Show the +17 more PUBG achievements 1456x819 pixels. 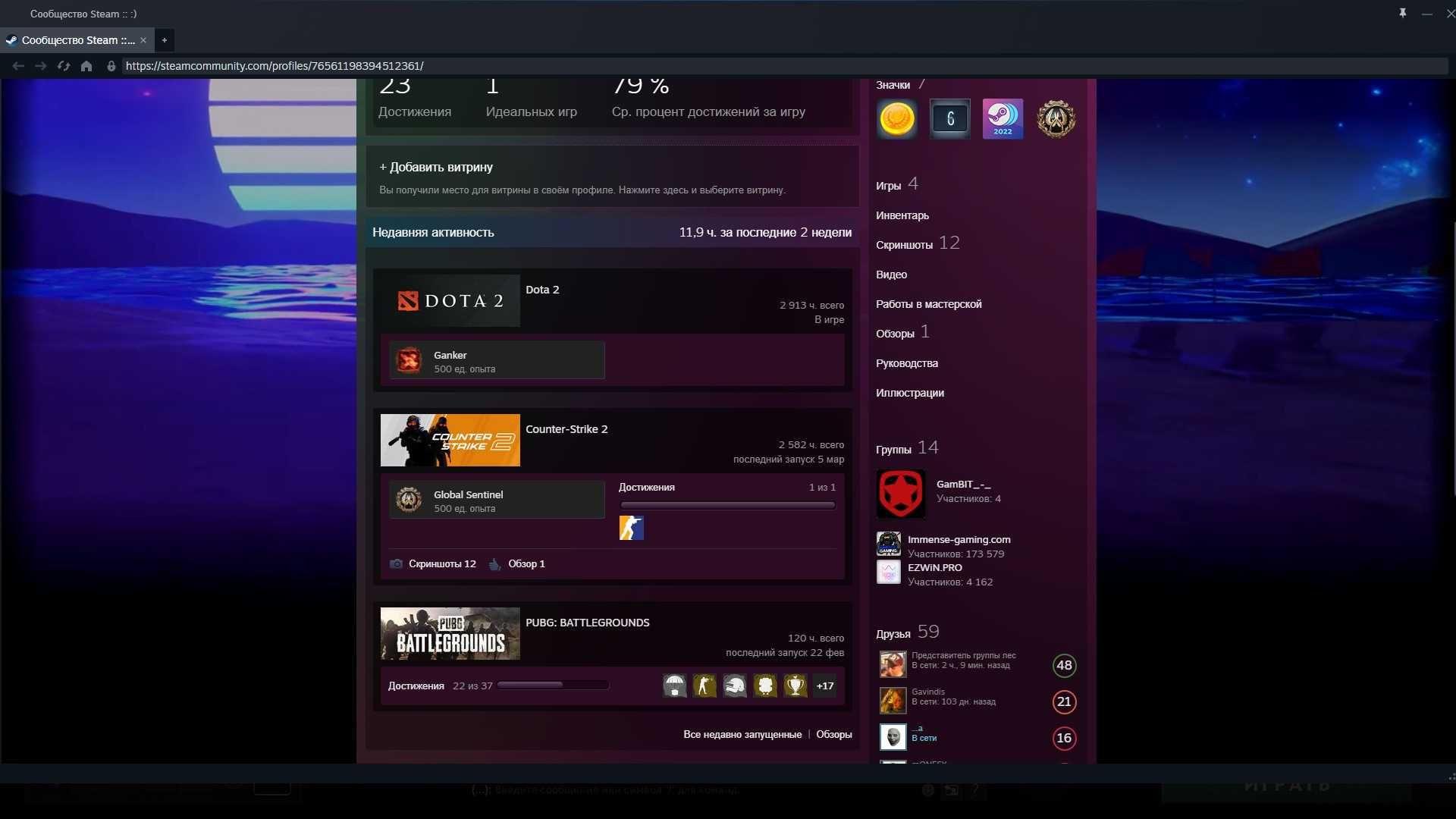pyautogui.click(x=825, y=686)
